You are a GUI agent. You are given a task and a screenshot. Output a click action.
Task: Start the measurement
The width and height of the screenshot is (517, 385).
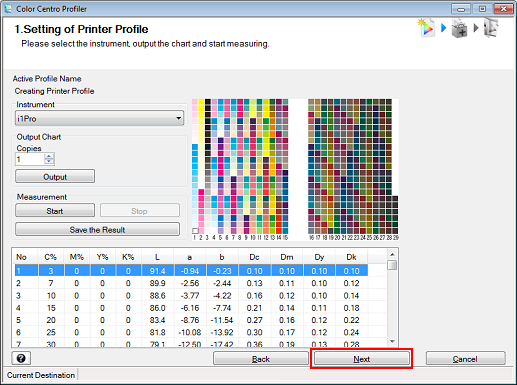click(55, 211)
